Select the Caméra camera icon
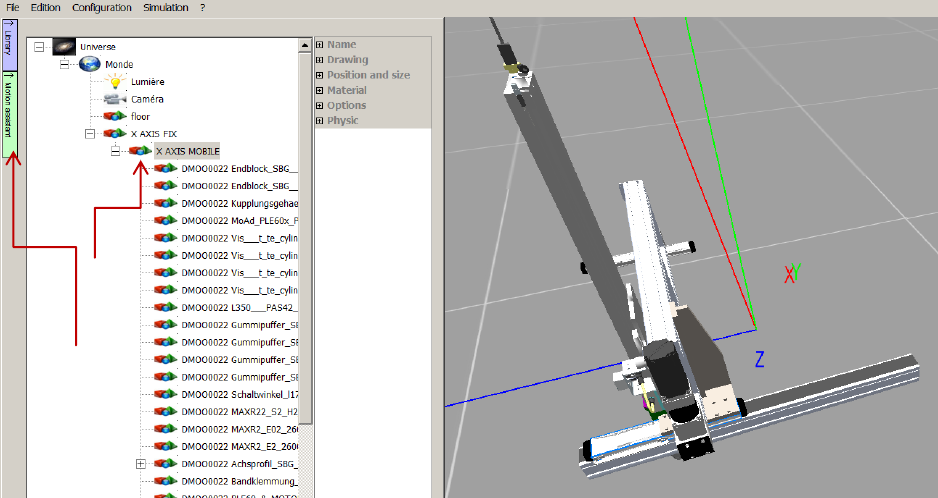This screenshot has width=938, height=498. (115, 99)
